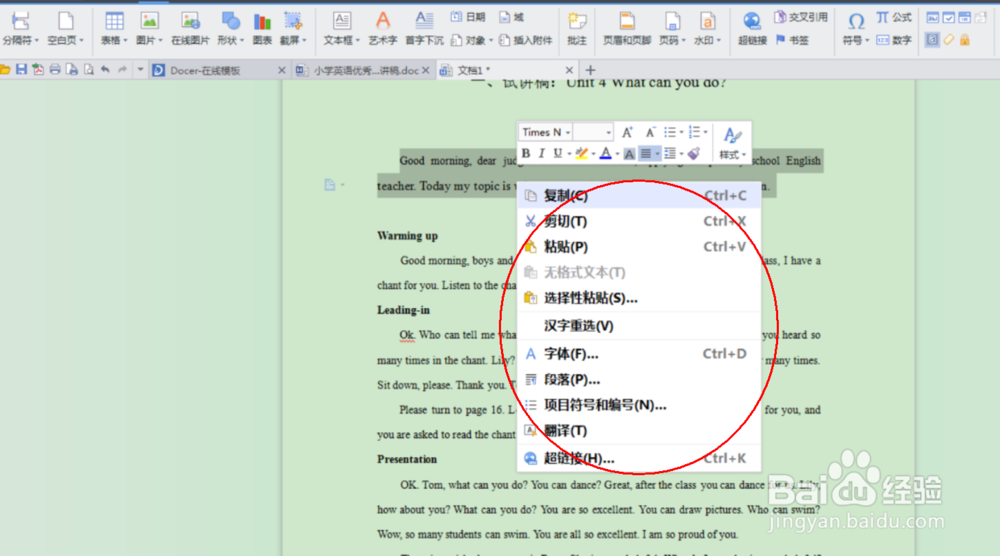Click the 日期 date button

click(468, 17)
